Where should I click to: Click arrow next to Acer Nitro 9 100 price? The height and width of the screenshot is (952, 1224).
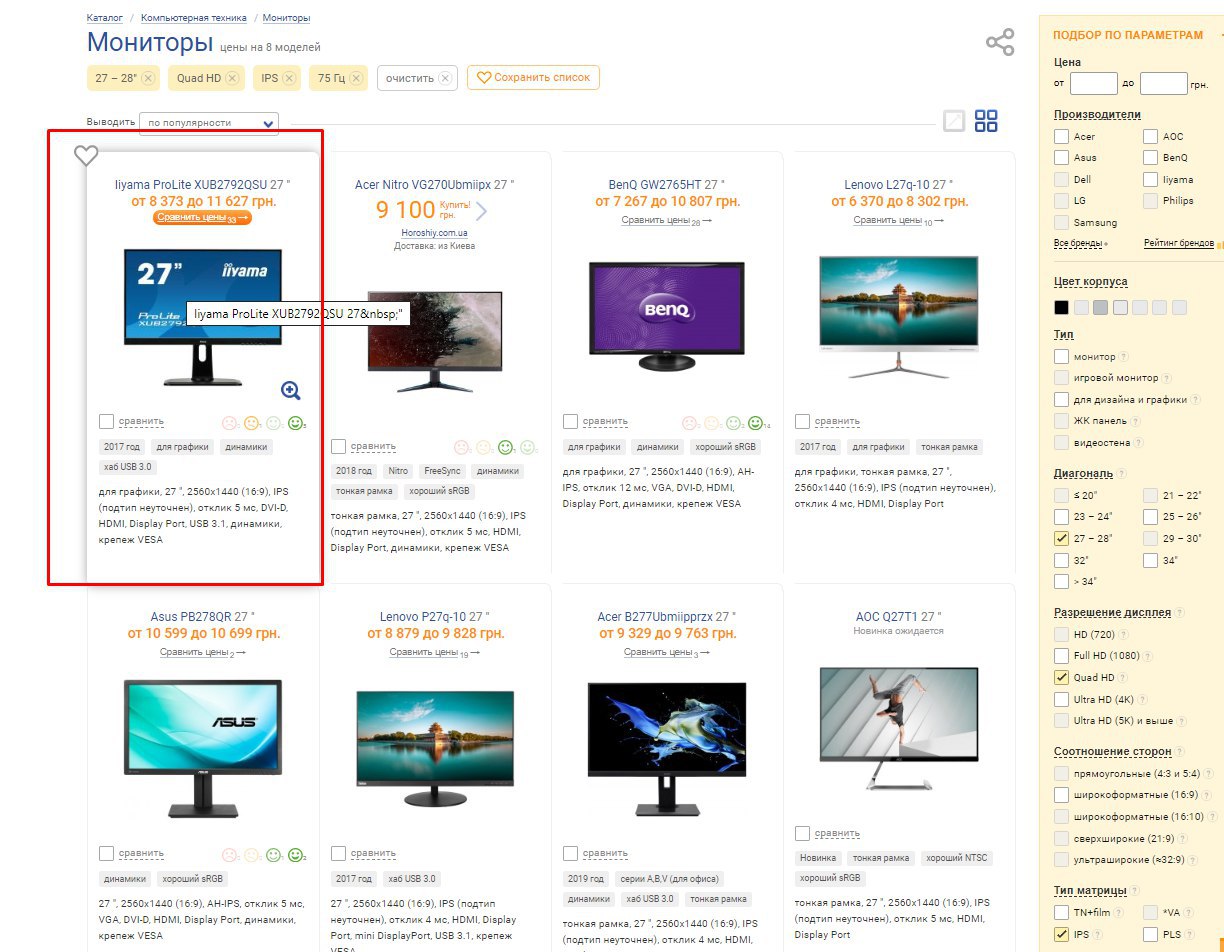point(481,211)
